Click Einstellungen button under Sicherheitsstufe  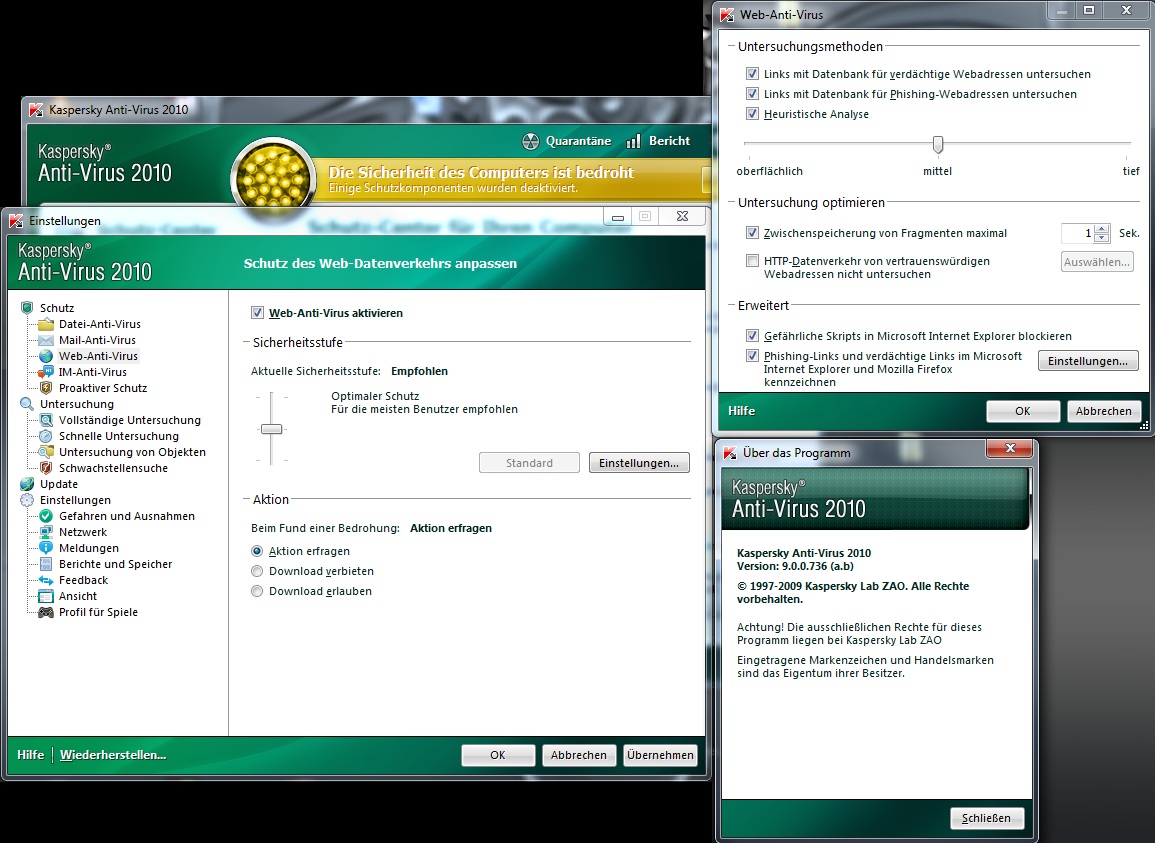click(x=639, y=463)
